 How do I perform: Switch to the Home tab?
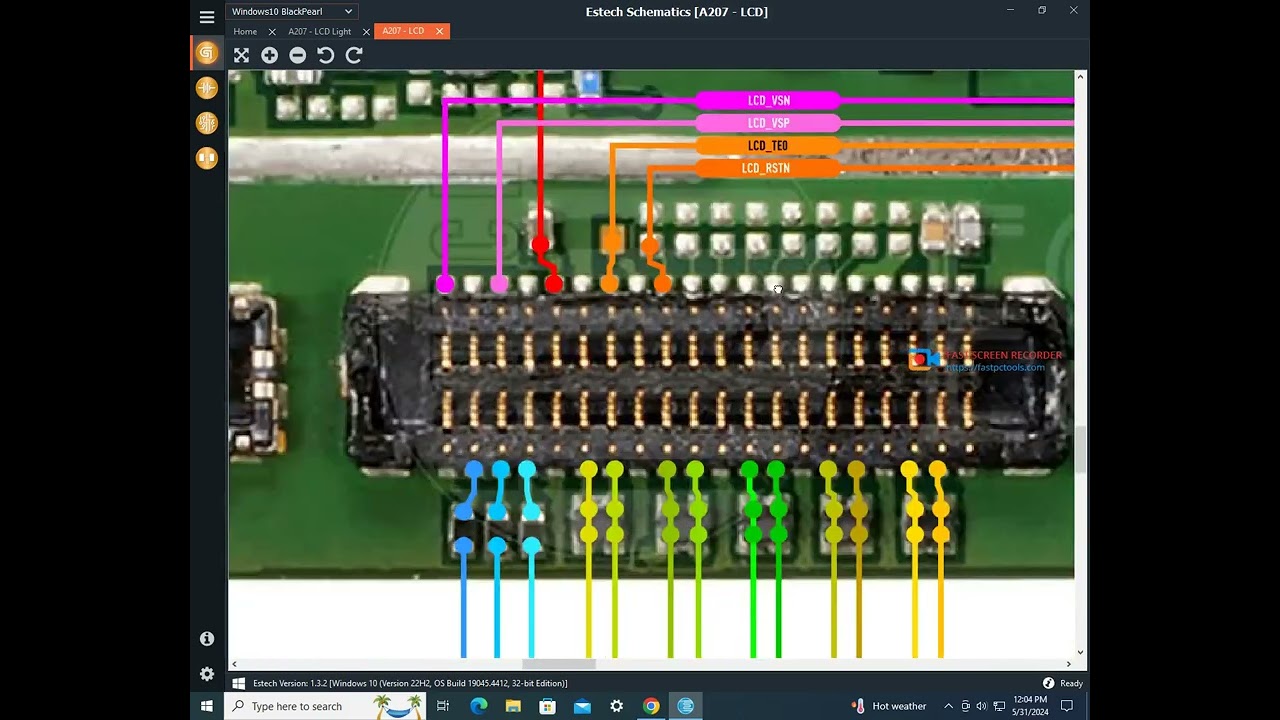tap(245, 32)
